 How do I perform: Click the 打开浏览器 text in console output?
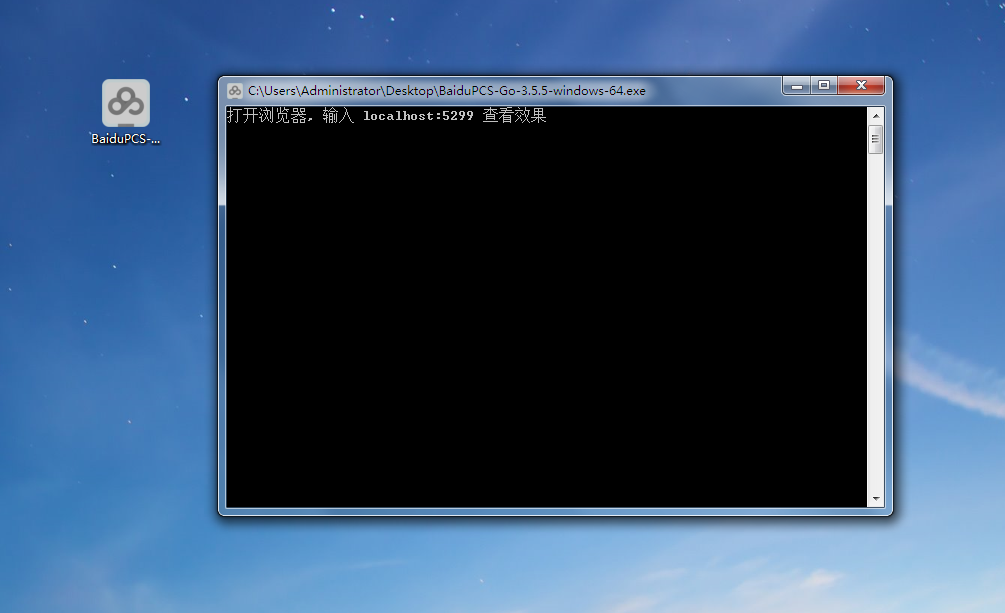coord(266,116)
